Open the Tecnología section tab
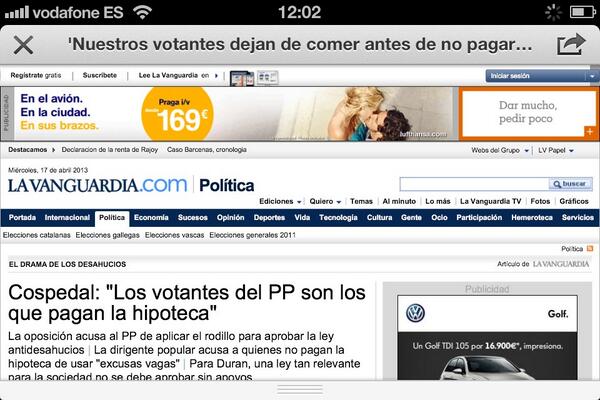The width and height of the screenshot is (600, 400). coord(338,217)
